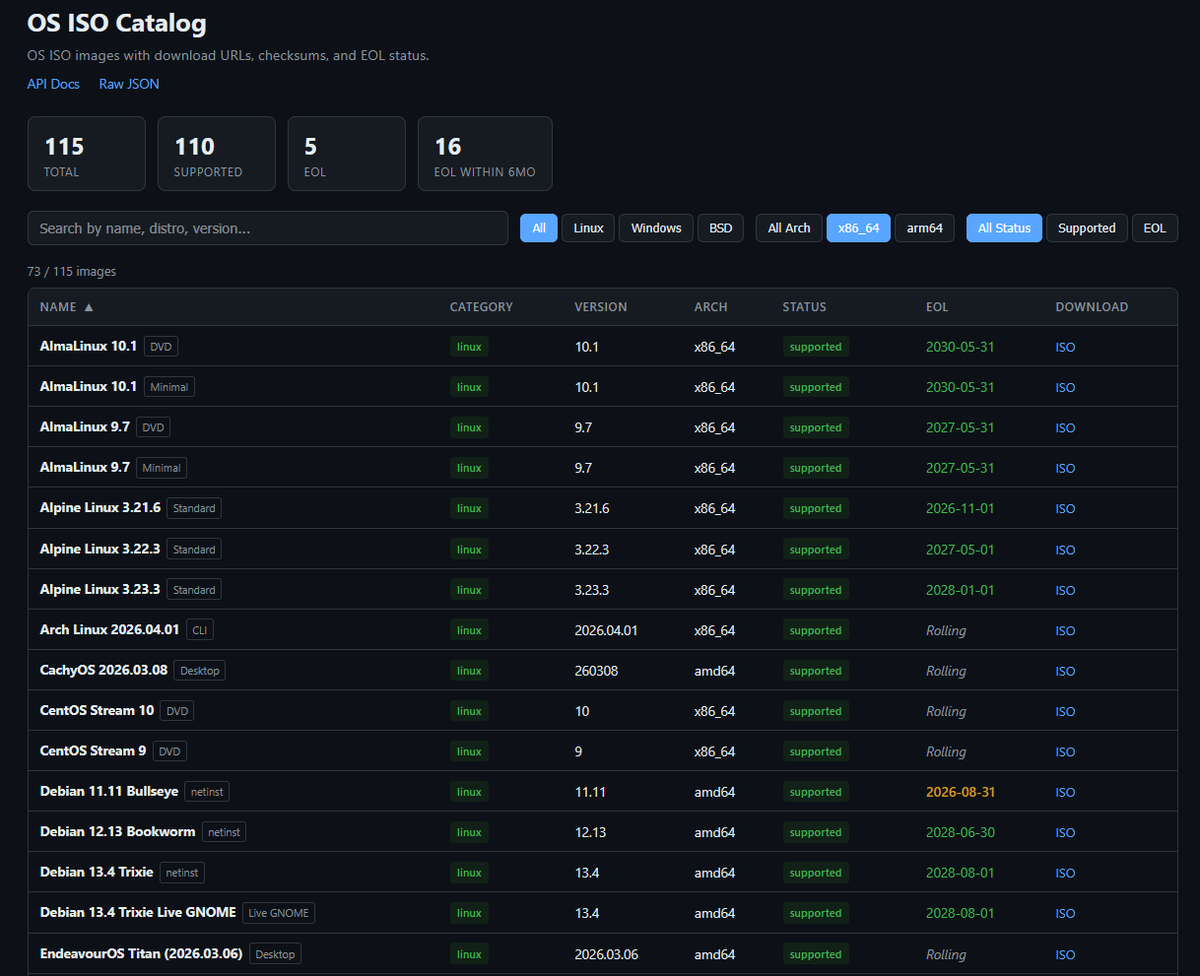Click the orange 2026-08-31 EOL date
1200x976 pixels.
pos(960,792)
